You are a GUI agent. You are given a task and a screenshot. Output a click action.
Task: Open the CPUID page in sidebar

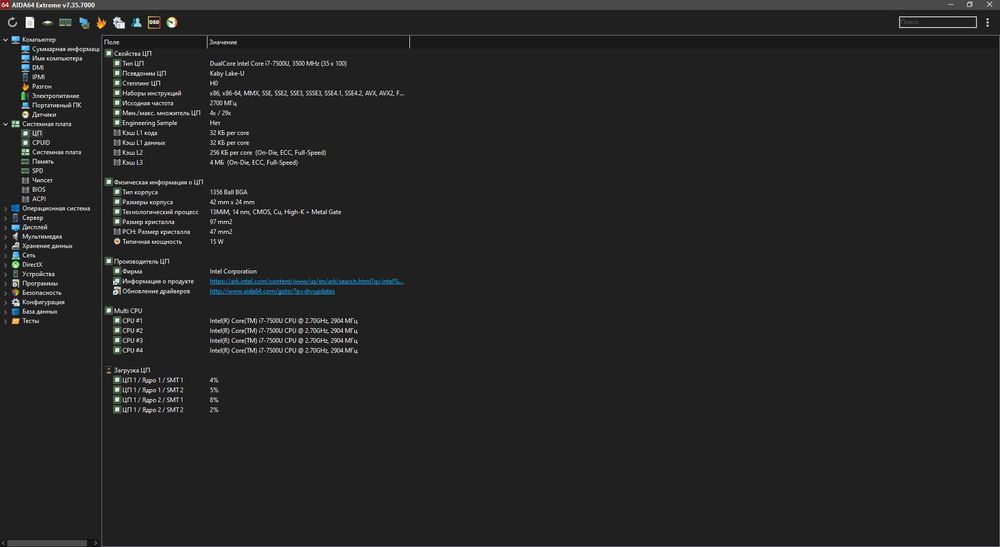pos(40,143)
